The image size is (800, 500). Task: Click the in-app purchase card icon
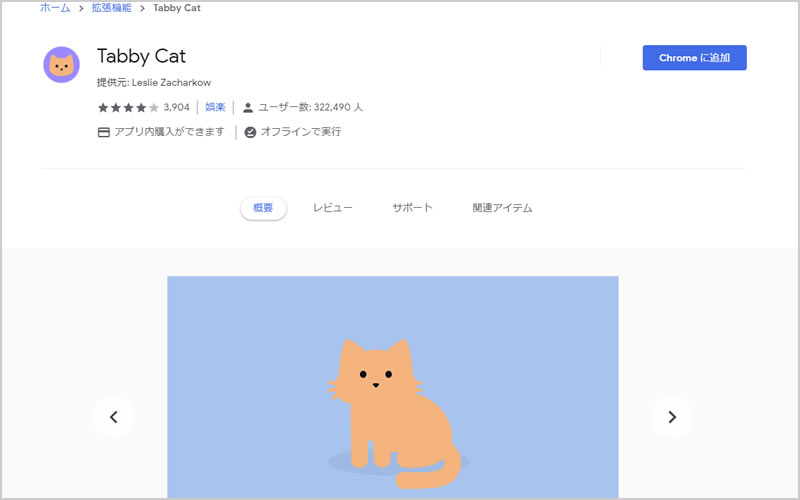[x=104, y=132]
